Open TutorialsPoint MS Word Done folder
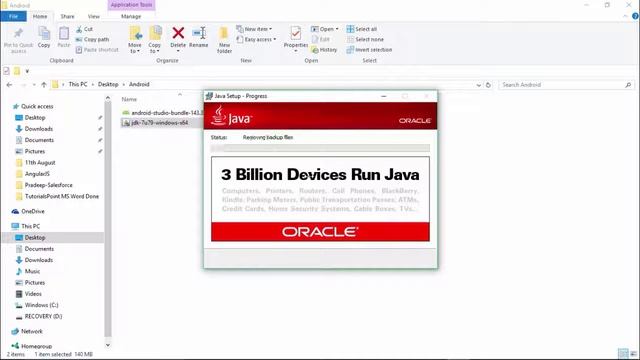The height and width of the screenshot is (360, 640). [x=62, y=196]
